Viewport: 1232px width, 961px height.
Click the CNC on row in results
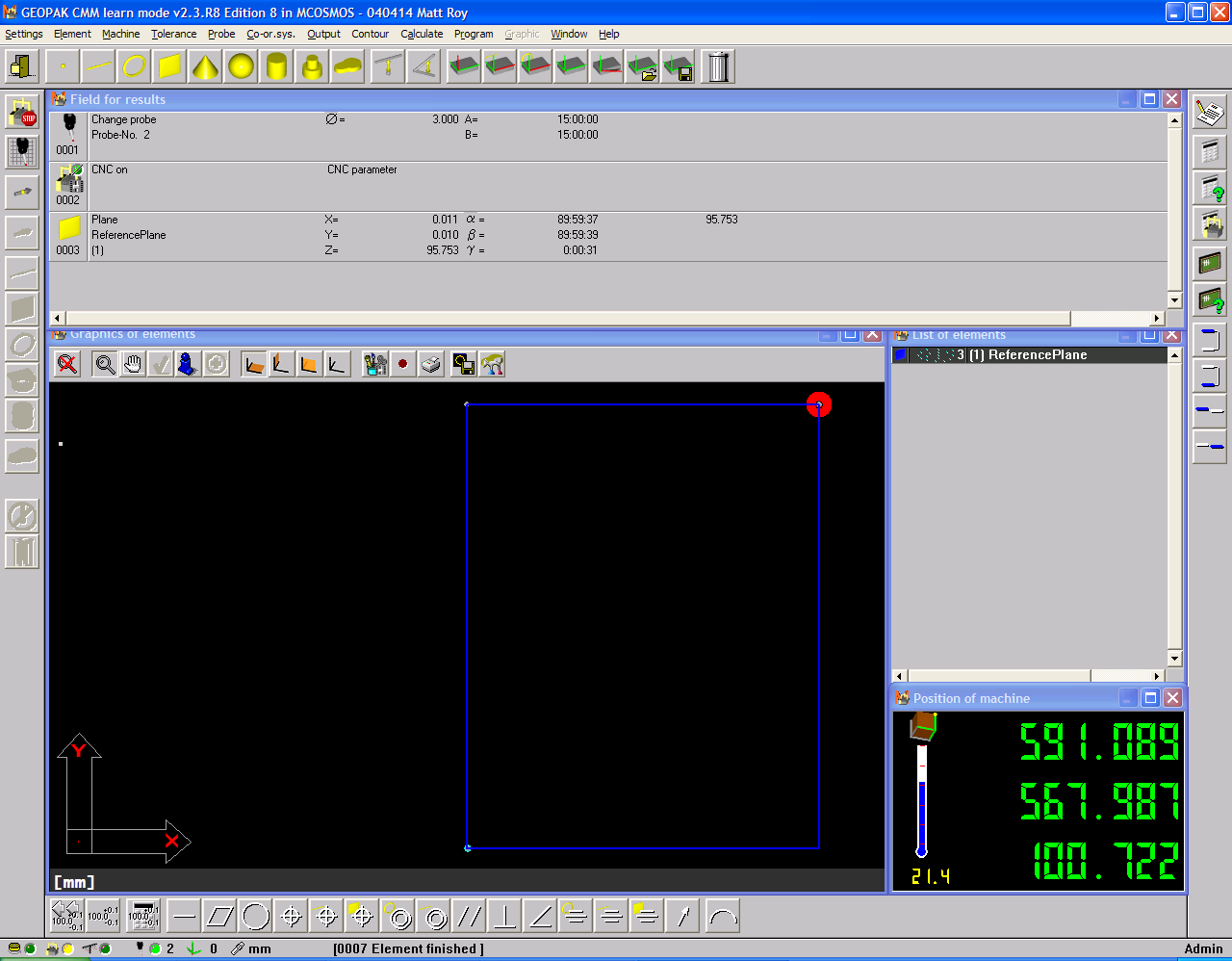pos(608,186)
